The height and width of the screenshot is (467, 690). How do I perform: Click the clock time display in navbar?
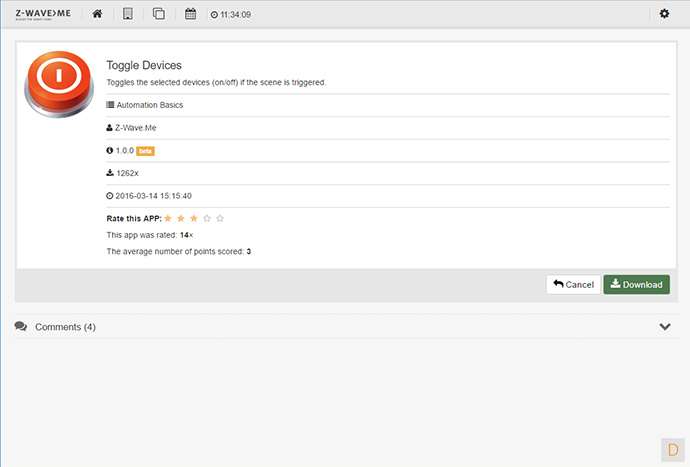[231, 15]
